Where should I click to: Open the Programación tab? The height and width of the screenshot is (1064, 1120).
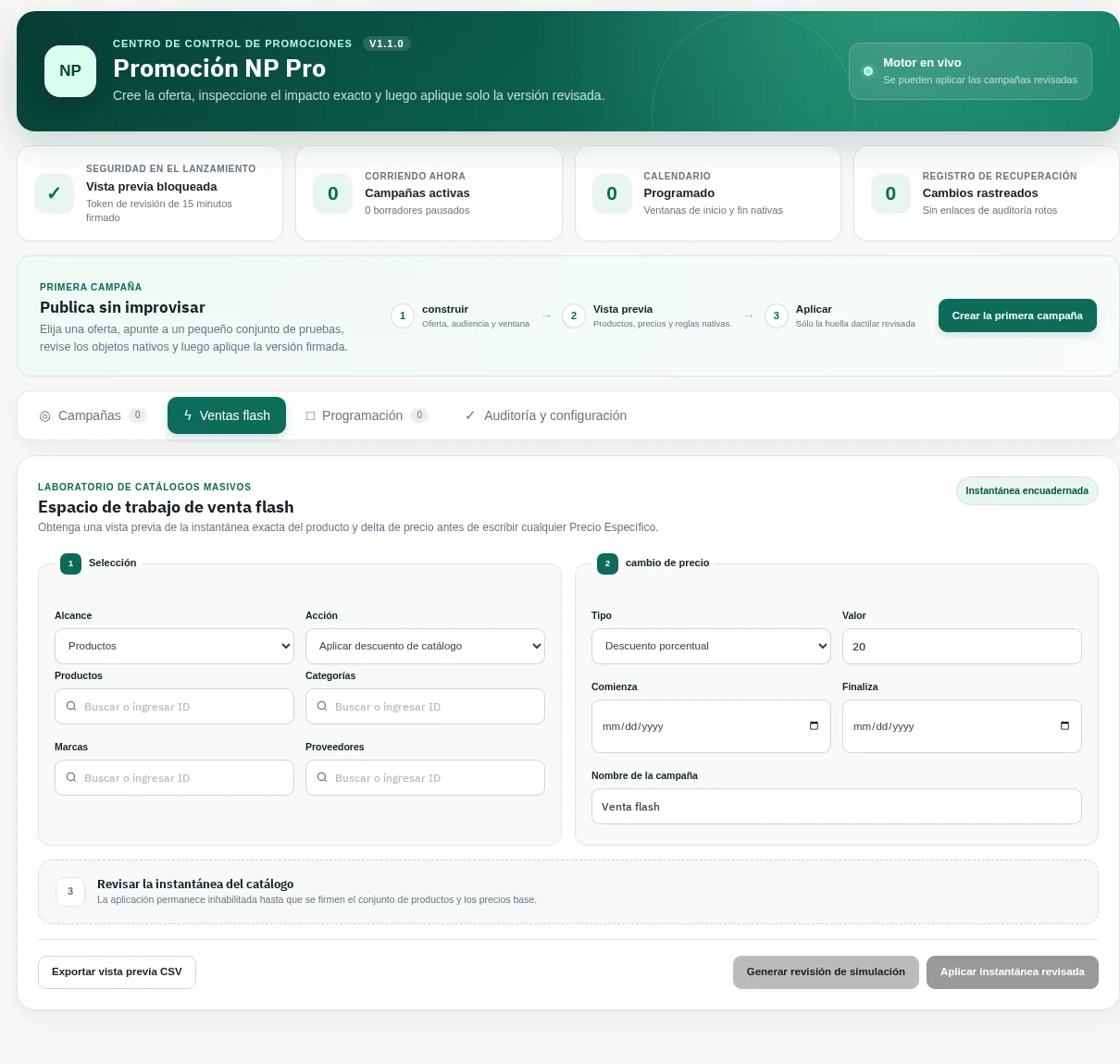367,415
